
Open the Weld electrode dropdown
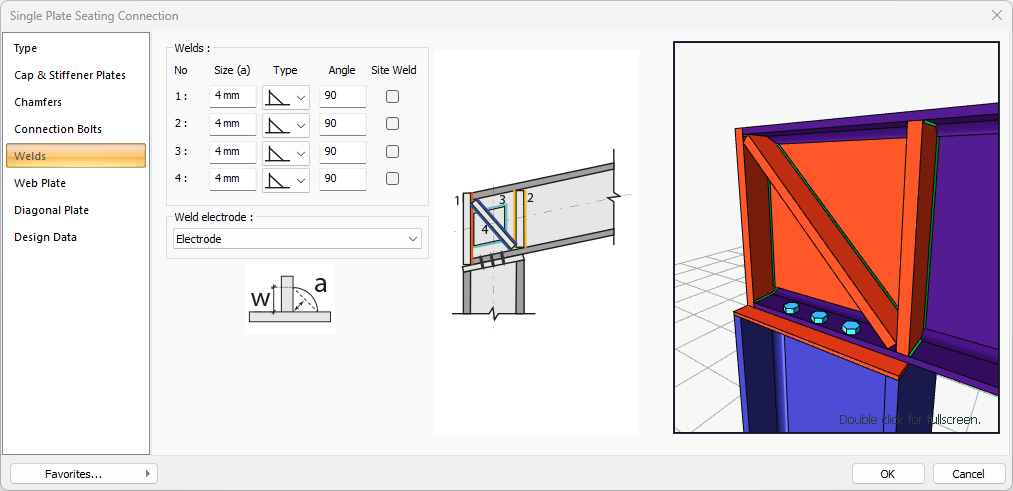pos(297,239)
